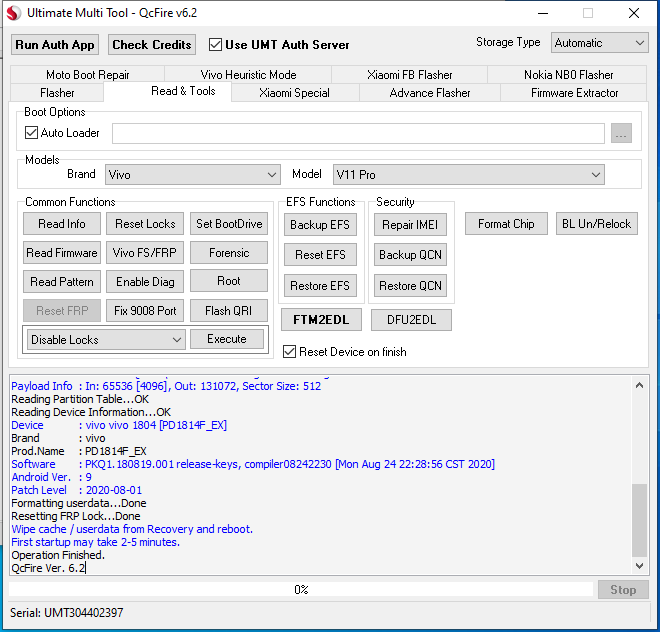Switch to the Moto Boot Repair tab
The image size is (660, 632).
[x=88, y=75]
